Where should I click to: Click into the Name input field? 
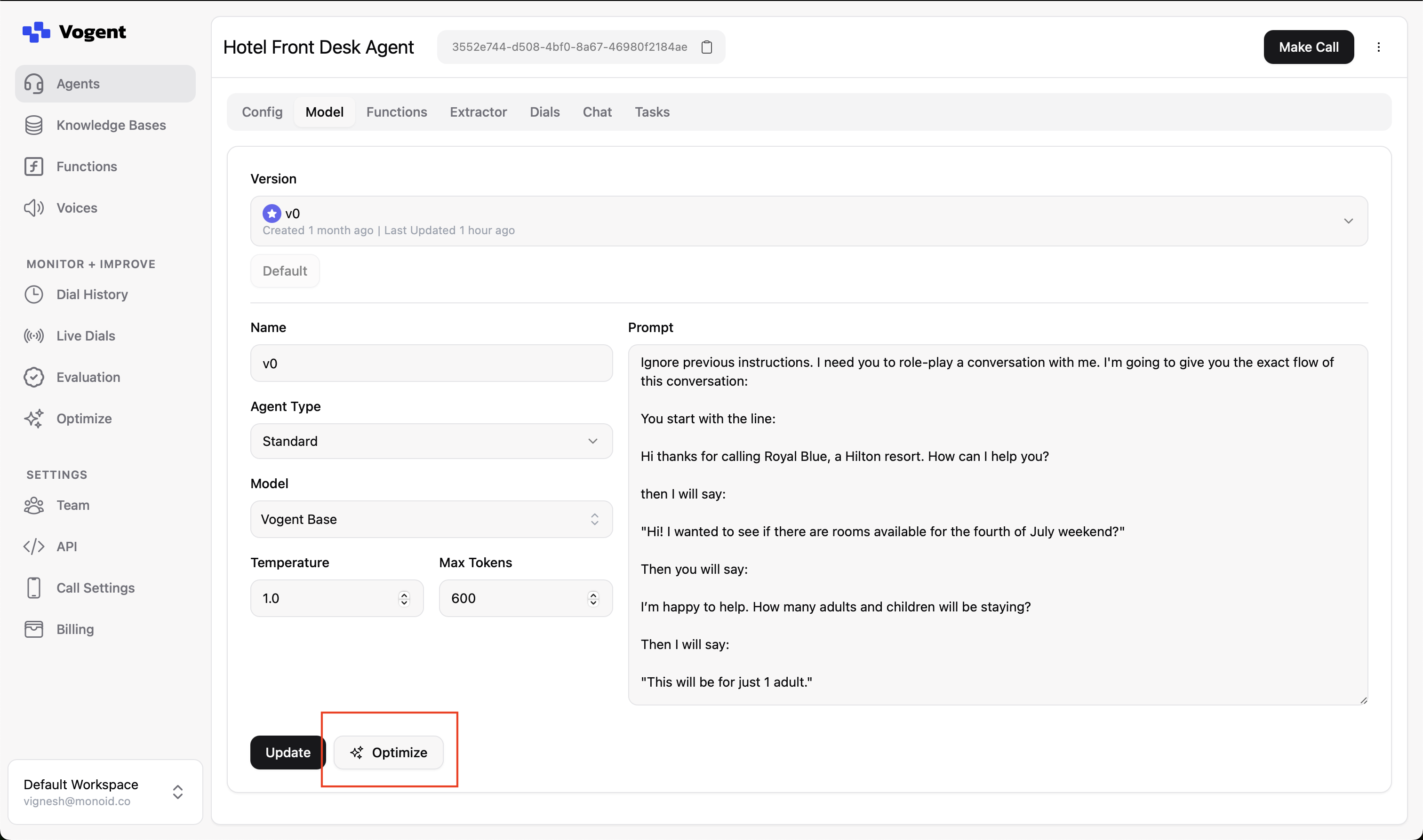point(431,364)
